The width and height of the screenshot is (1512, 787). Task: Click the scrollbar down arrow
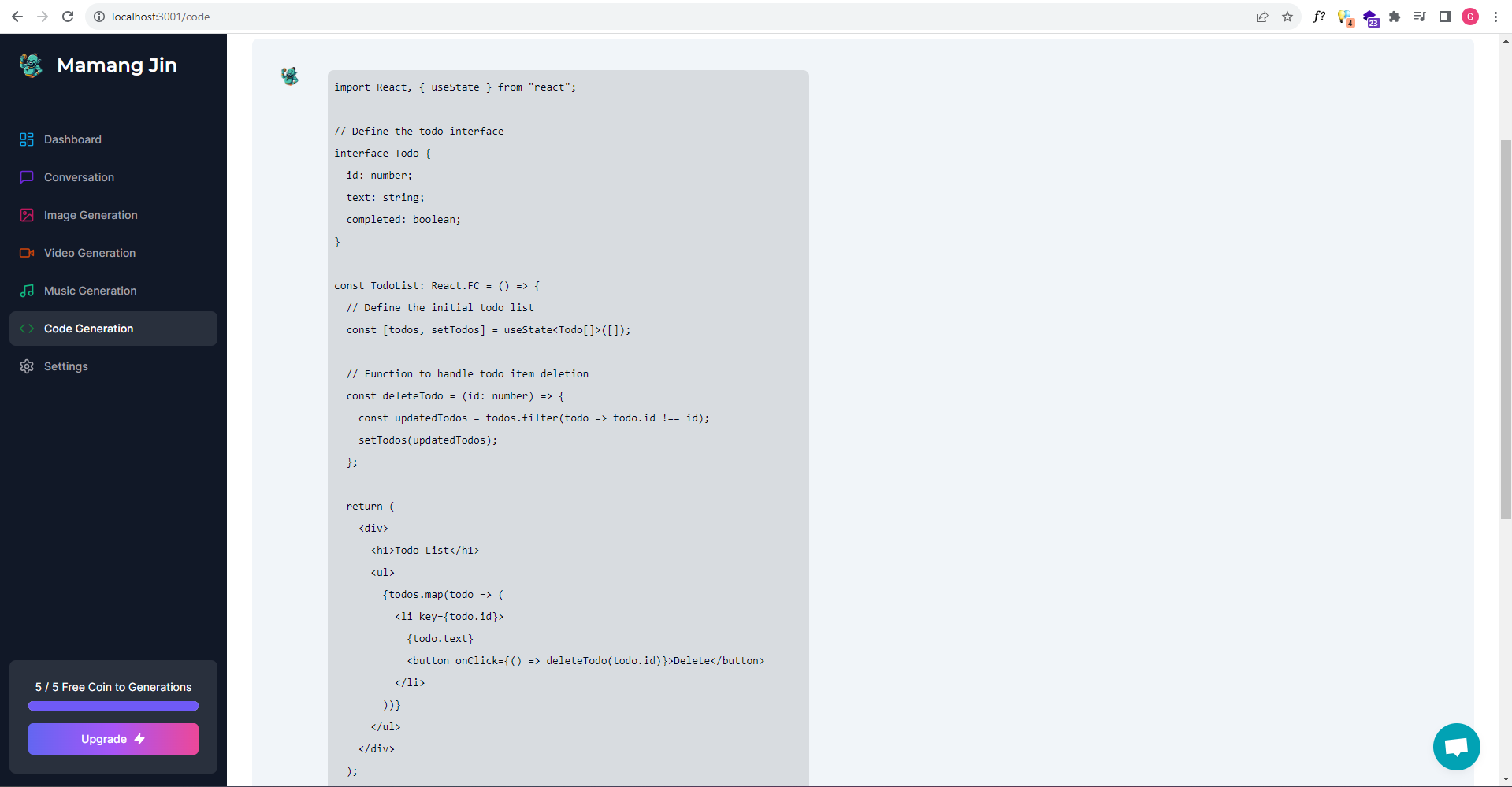[x=1505, y=780]
